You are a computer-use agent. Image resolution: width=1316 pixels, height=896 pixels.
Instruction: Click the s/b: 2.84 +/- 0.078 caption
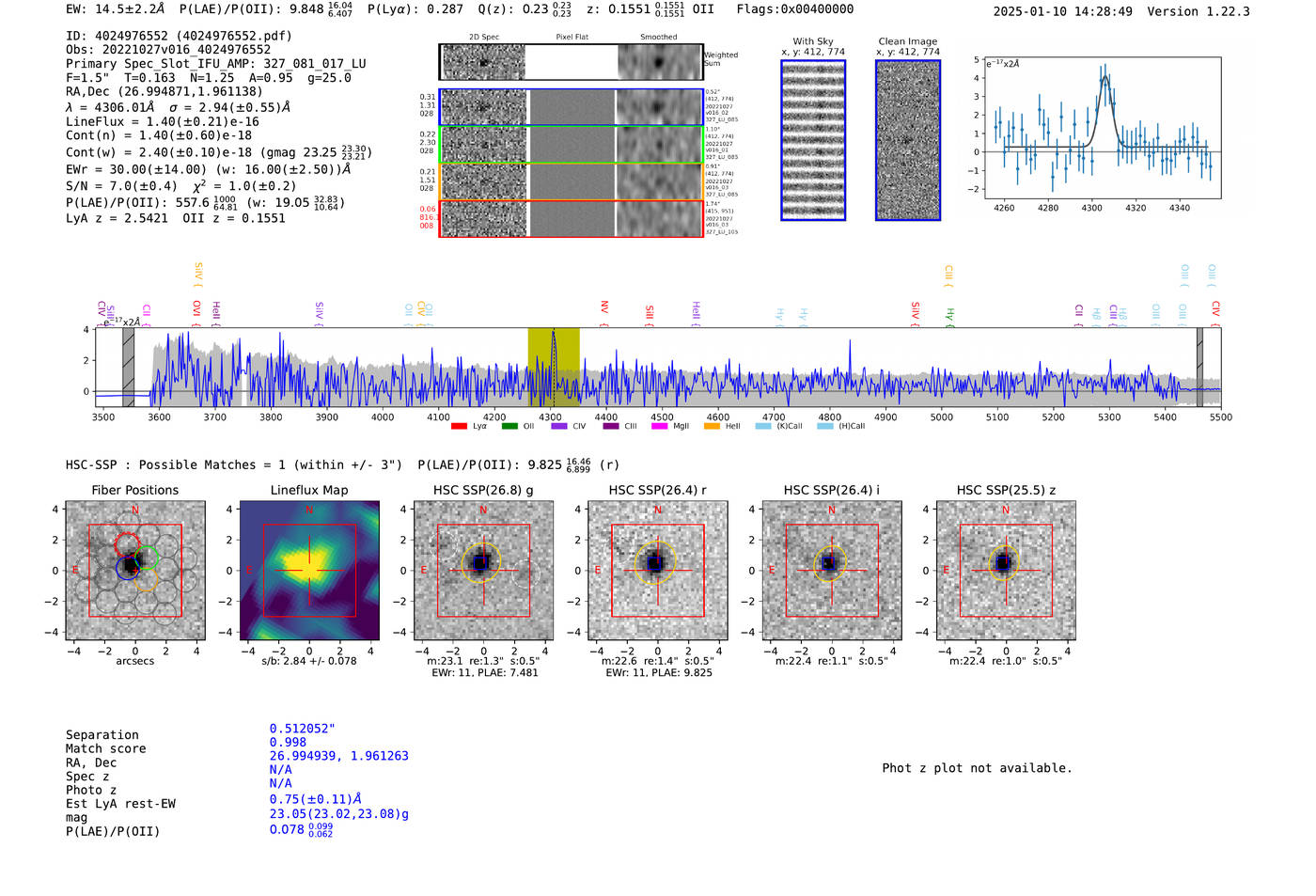309,661
